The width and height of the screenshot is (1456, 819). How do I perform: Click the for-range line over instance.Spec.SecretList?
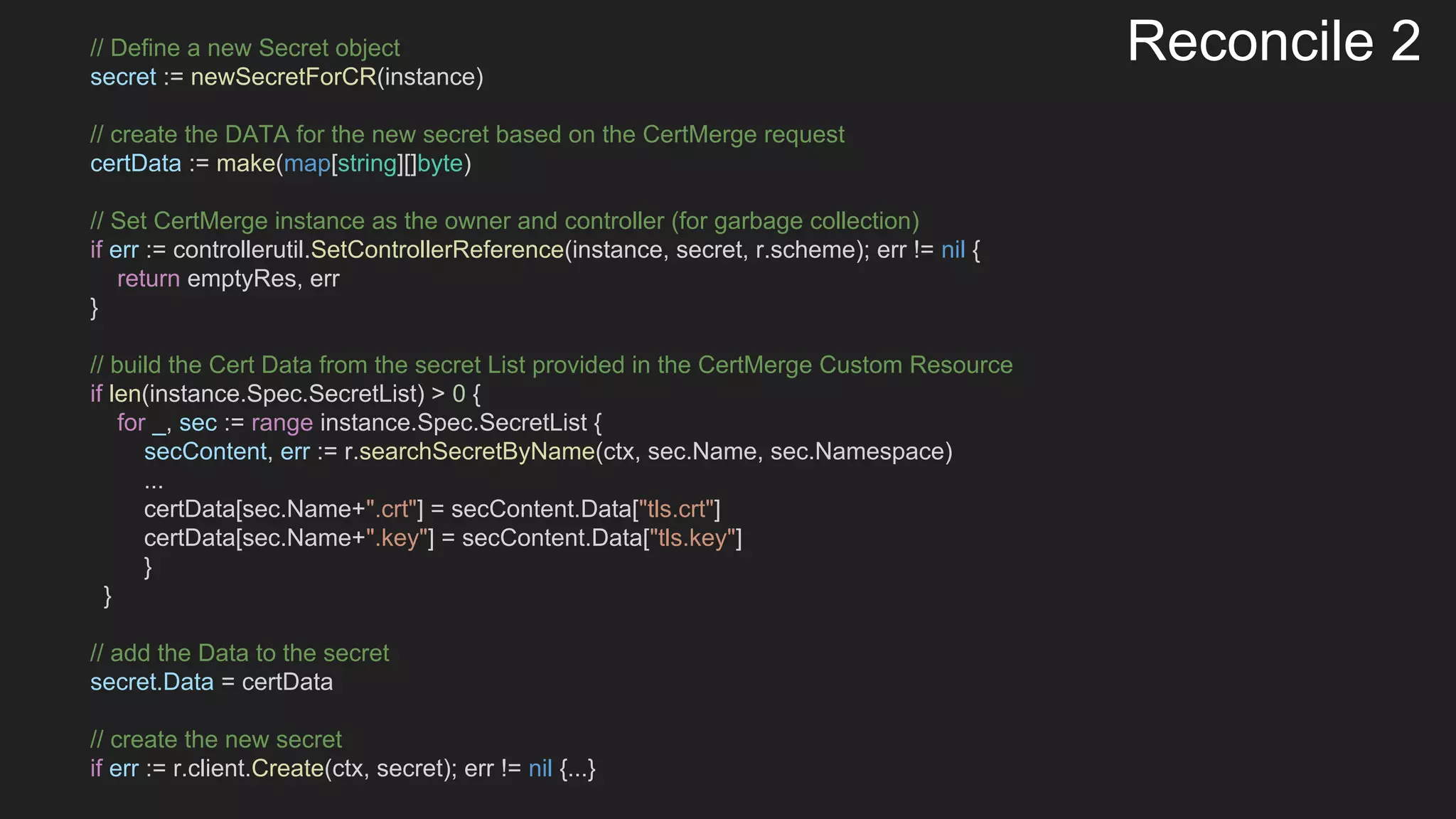pos(360,423)
